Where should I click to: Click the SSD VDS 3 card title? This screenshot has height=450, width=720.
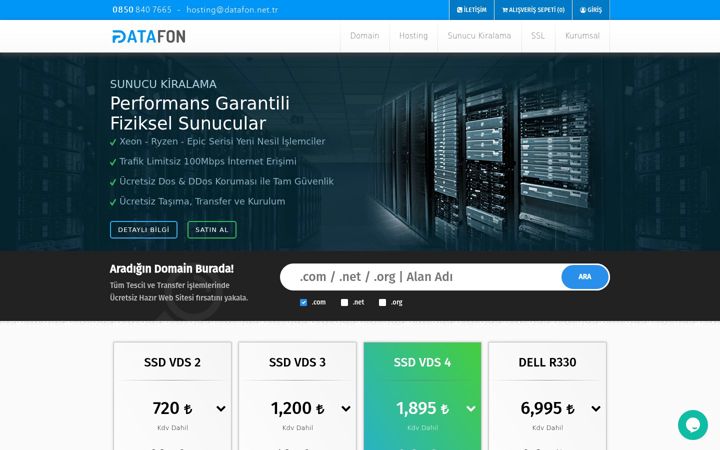[298, 362]
